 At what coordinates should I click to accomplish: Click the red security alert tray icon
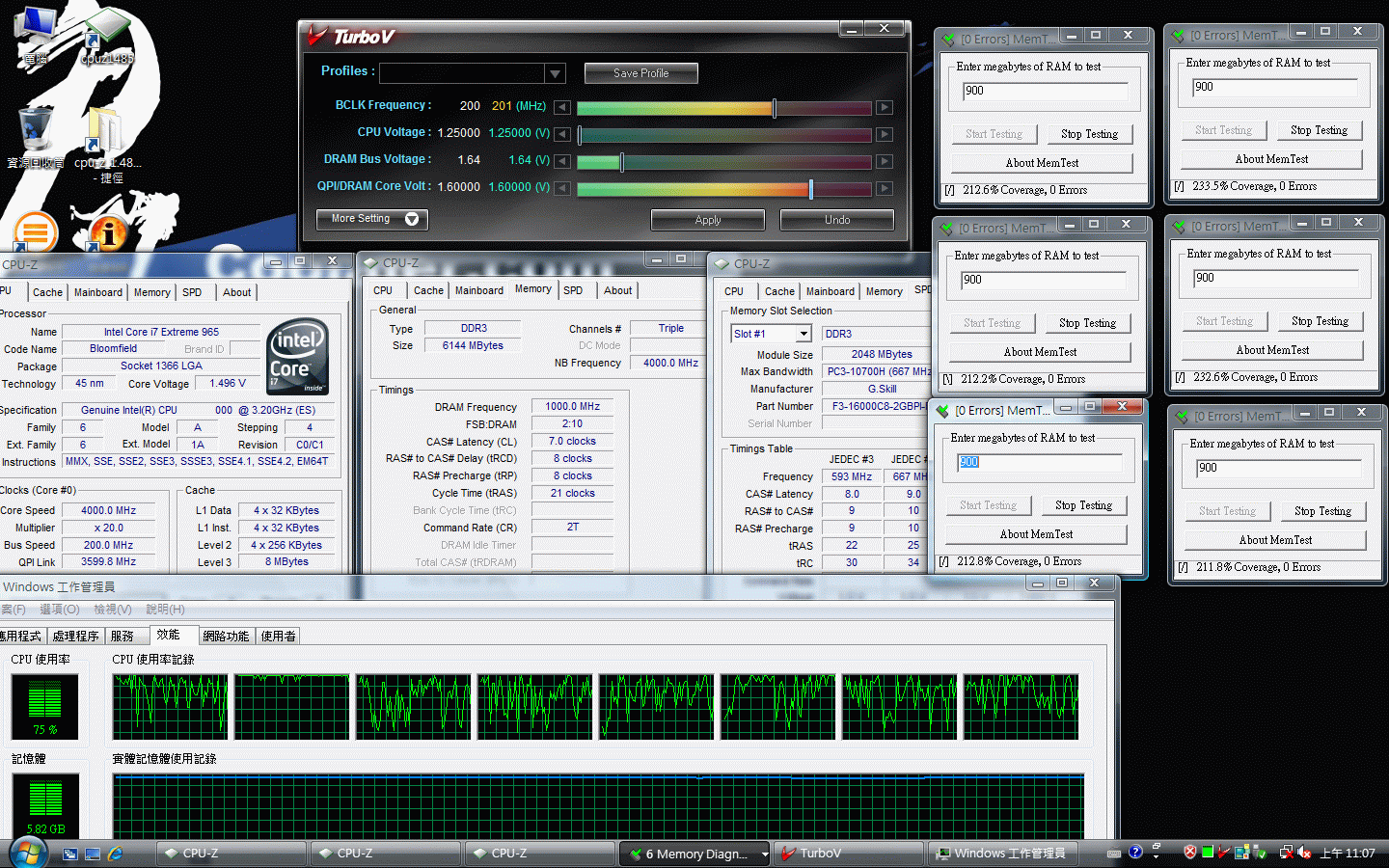coord(1190,853)
